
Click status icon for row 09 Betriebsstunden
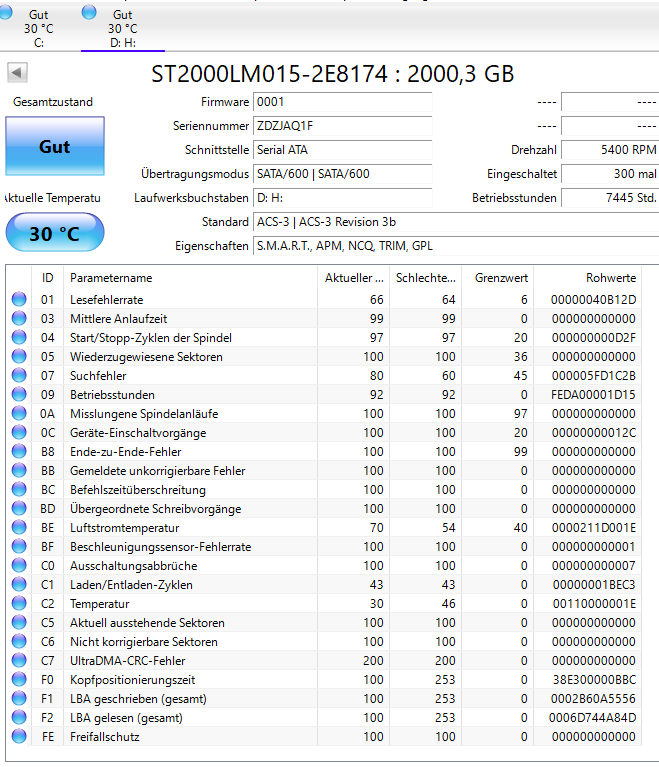(x=19, y=394)
